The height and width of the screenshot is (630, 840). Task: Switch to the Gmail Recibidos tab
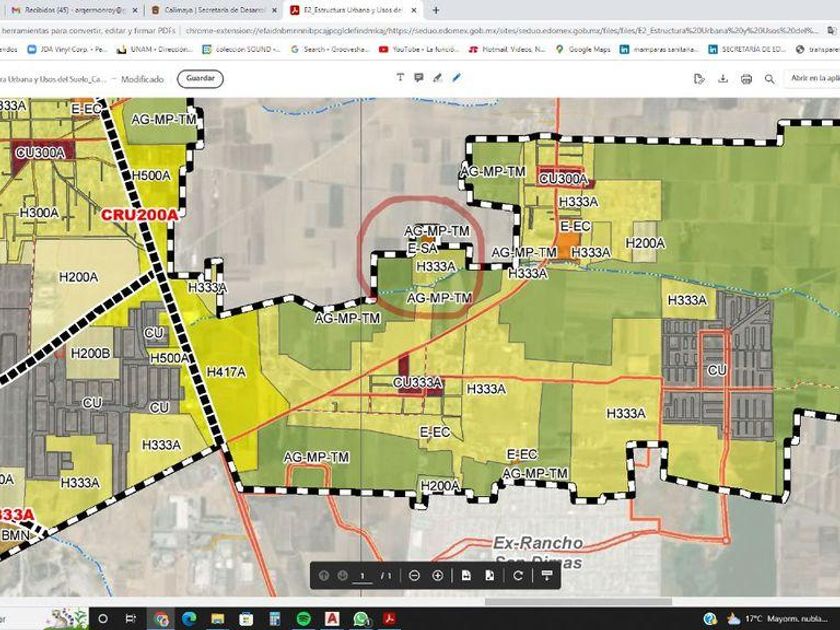70,10
